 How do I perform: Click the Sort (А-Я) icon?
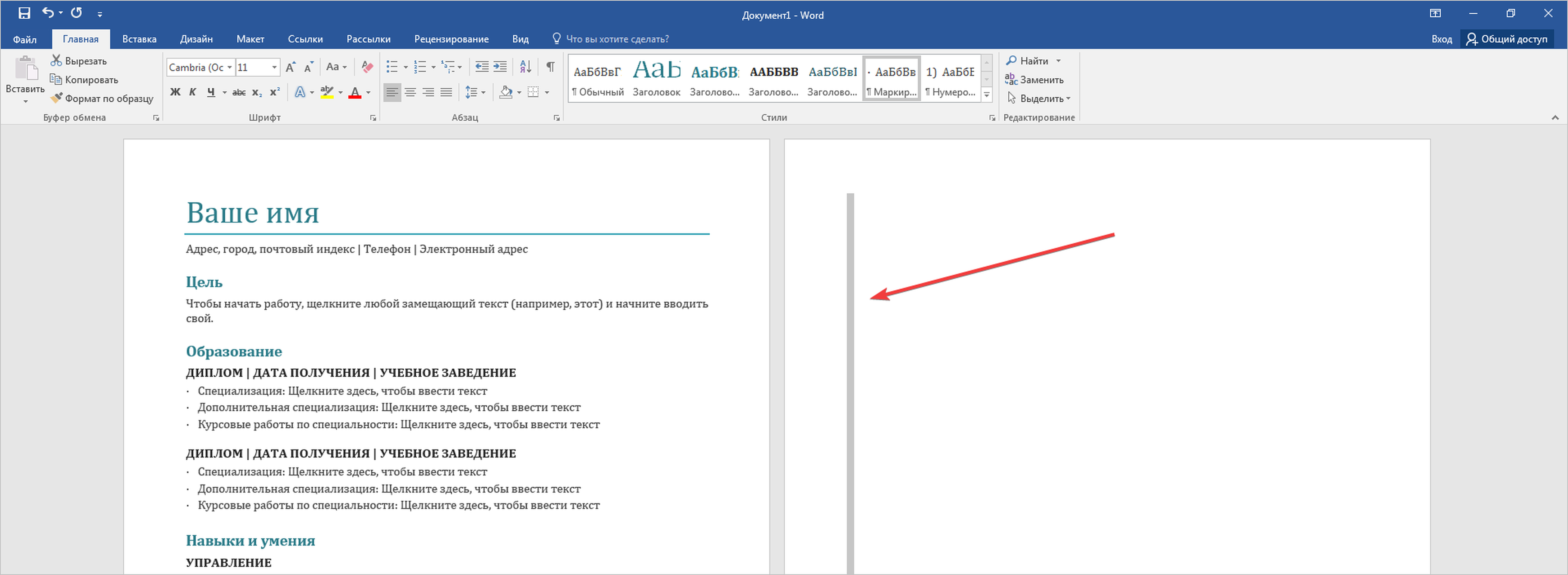[525, 67]
